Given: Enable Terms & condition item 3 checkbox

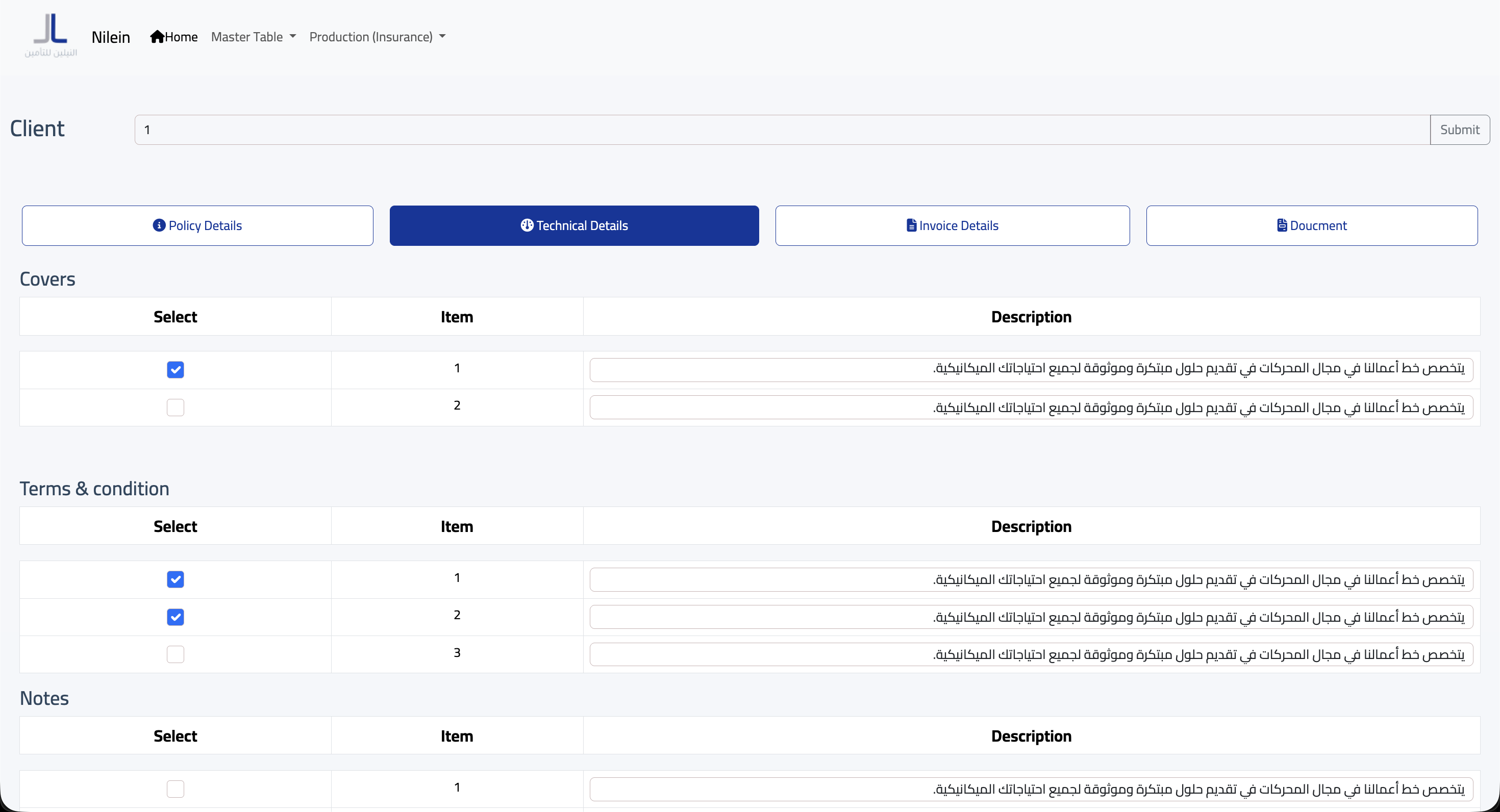Looking at the screenshot, I should click(x=176, y=654).
